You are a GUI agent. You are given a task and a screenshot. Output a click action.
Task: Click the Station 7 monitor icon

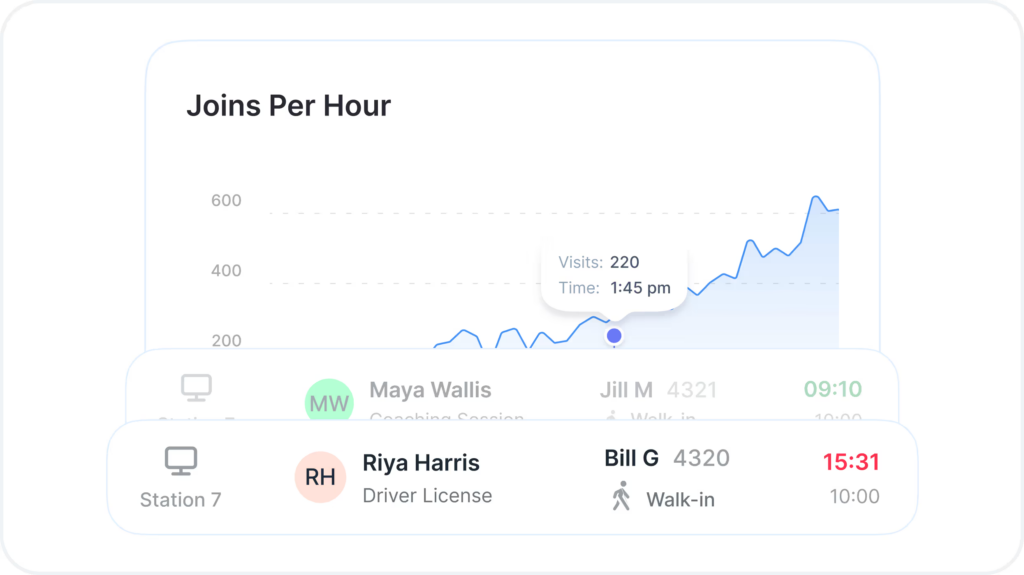click(x=181, y=461)
